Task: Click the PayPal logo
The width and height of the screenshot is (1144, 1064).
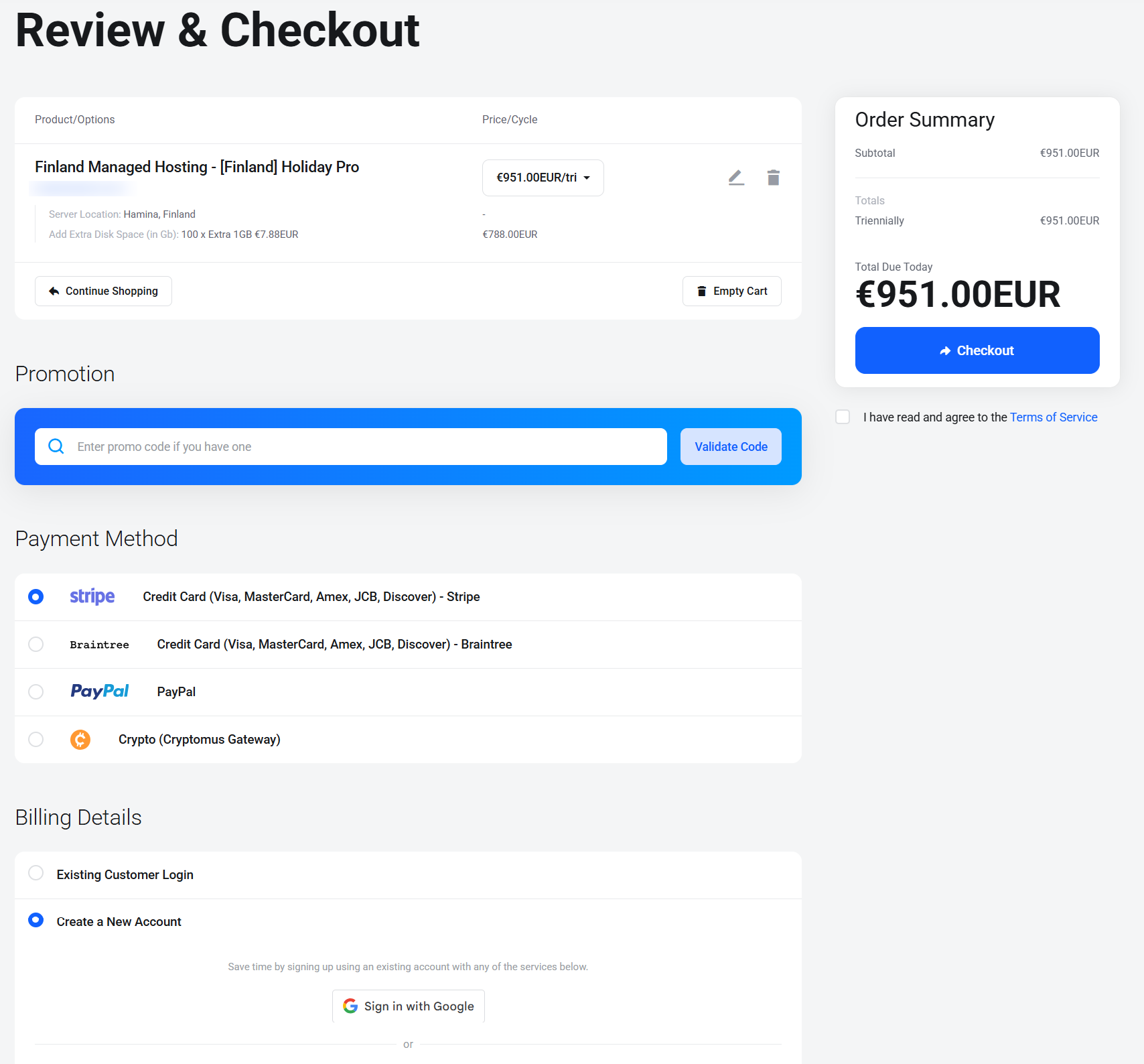Action: [x=100, y=691]
